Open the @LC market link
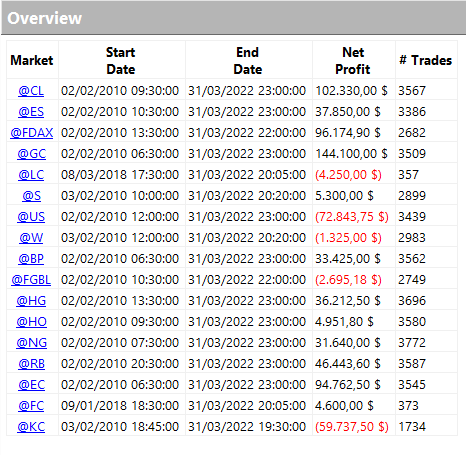The height and width of the screenshot is (455, 466). coord(31,175)
